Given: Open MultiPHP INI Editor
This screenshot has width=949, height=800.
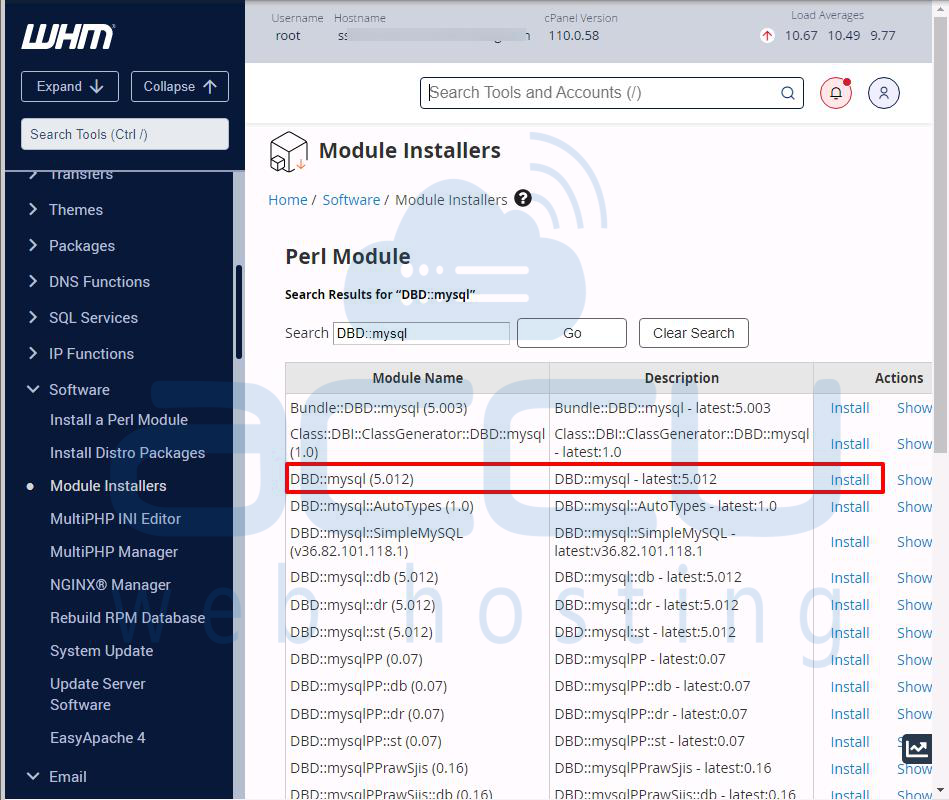Looking at the screenshot, I should pyautogui.click(x=115, y=519).
